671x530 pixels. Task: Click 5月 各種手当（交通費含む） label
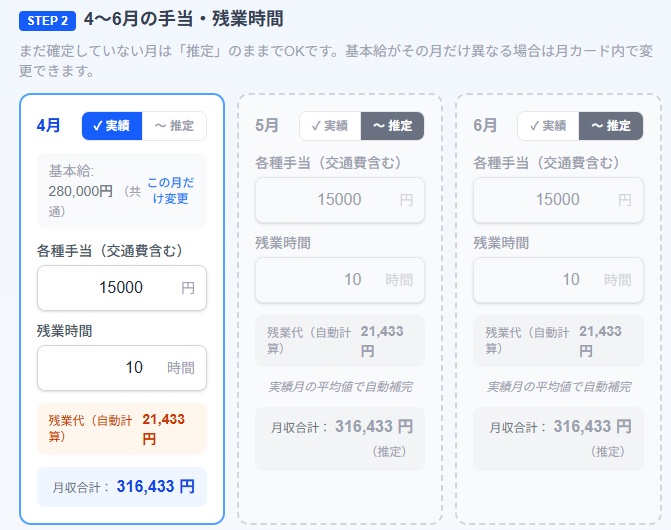coord(328,163)
